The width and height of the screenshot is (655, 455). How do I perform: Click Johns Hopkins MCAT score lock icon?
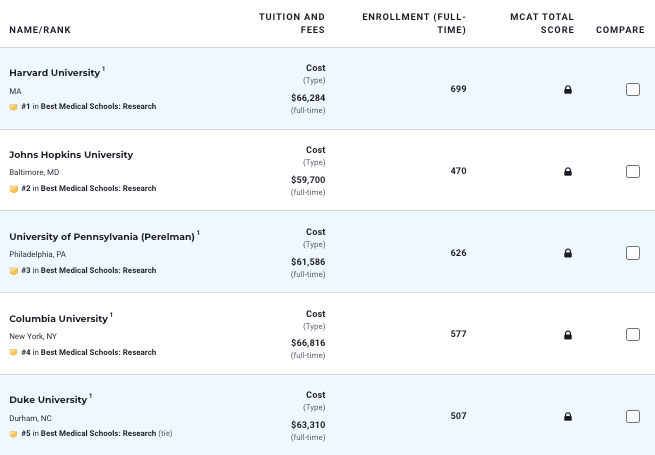click(568, 172)
